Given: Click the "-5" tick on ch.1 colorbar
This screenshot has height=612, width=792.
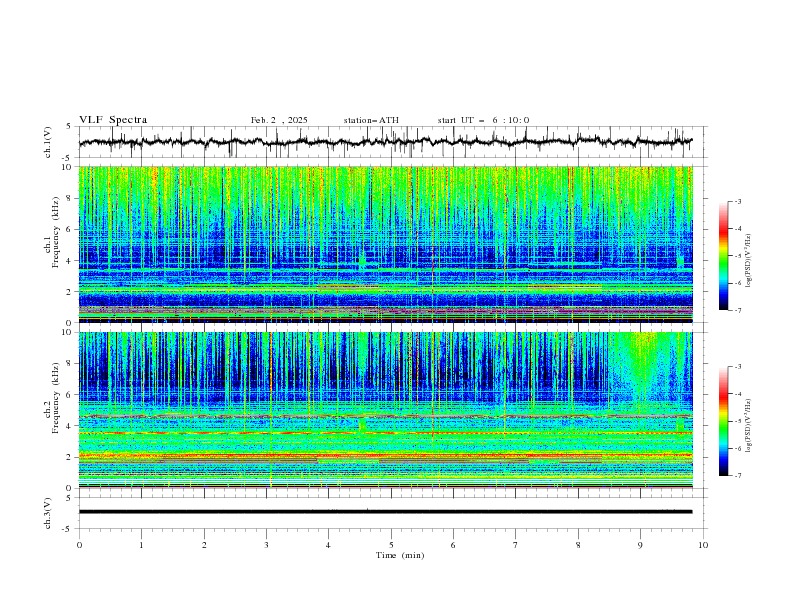Looking at the screenshot, I should coord(737,256).
